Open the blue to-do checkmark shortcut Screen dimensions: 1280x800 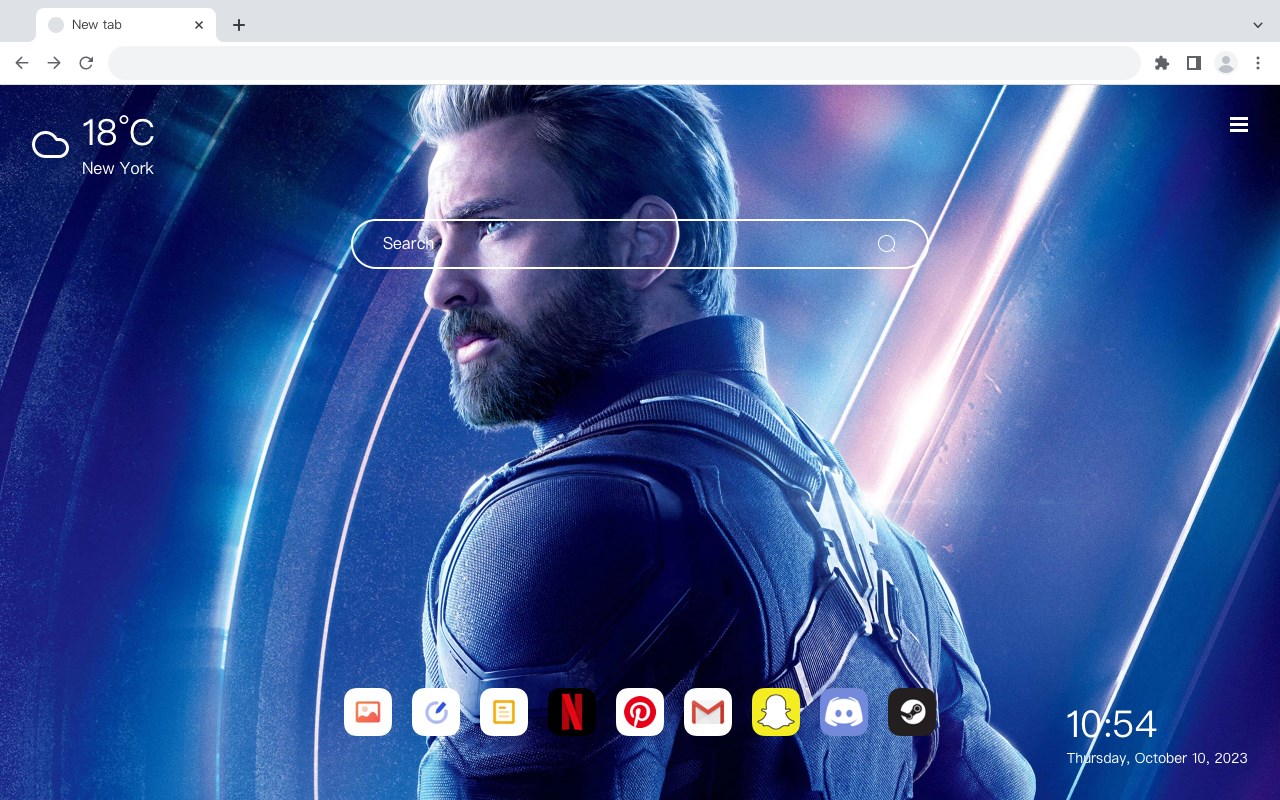pyautogui.click(x=436, y=712)
